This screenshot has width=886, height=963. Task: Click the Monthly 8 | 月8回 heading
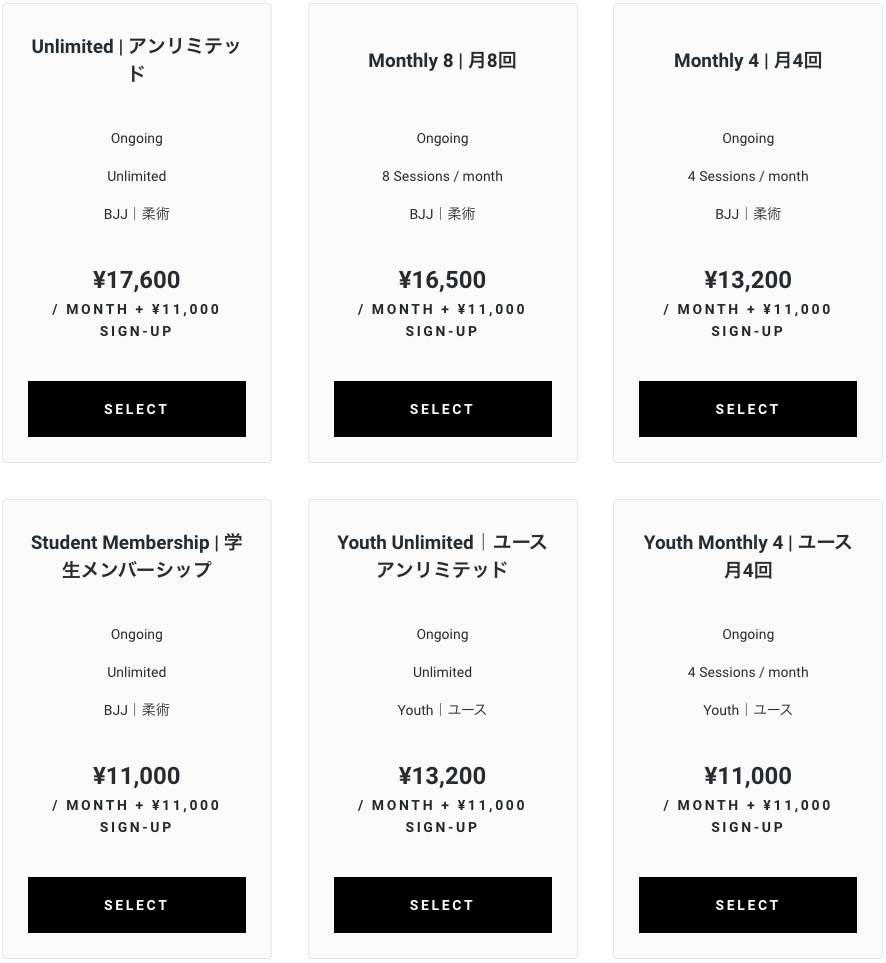point(442,61)
